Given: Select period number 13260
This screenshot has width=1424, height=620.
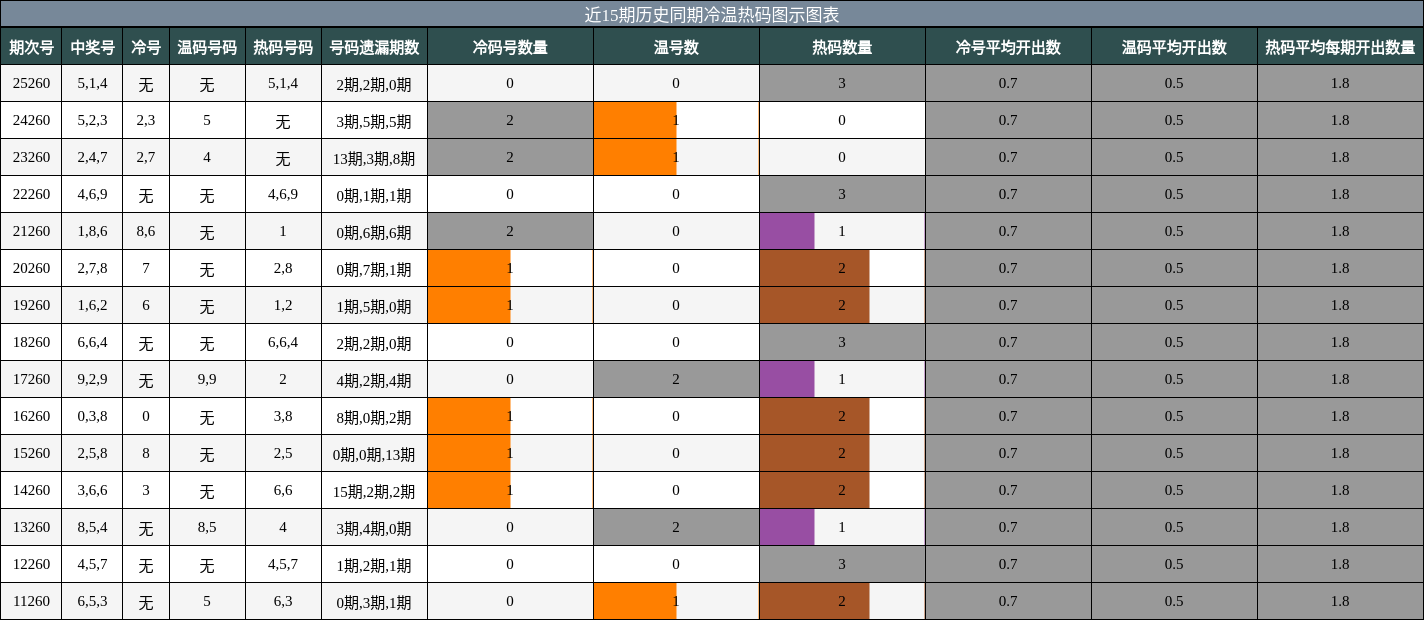Looking at the screenshot, I should (x=31, y=528).
